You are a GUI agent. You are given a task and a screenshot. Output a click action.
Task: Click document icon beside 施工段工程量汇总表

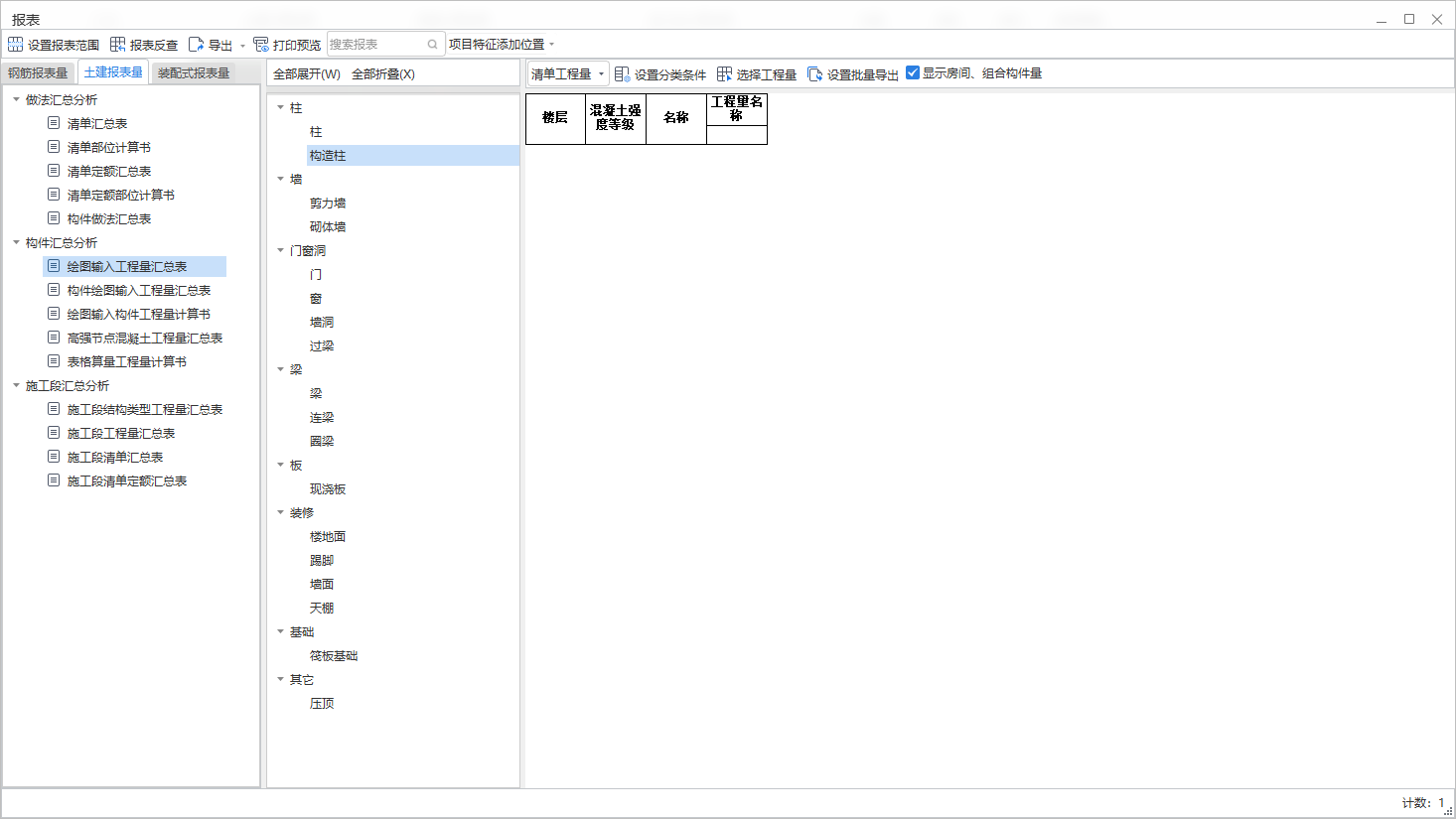54,433
